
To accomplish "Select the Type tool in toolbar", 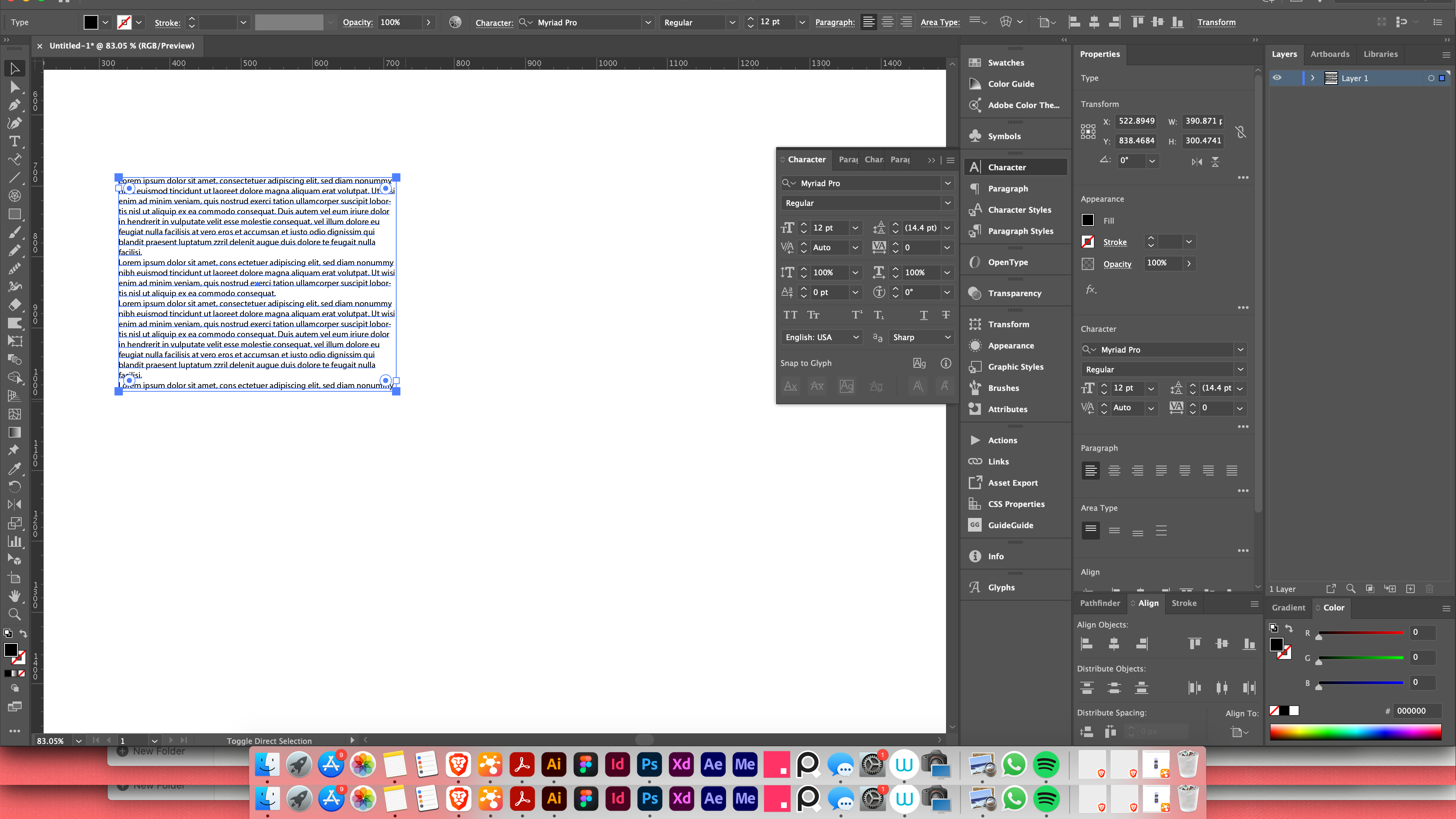I will [15, 141].
